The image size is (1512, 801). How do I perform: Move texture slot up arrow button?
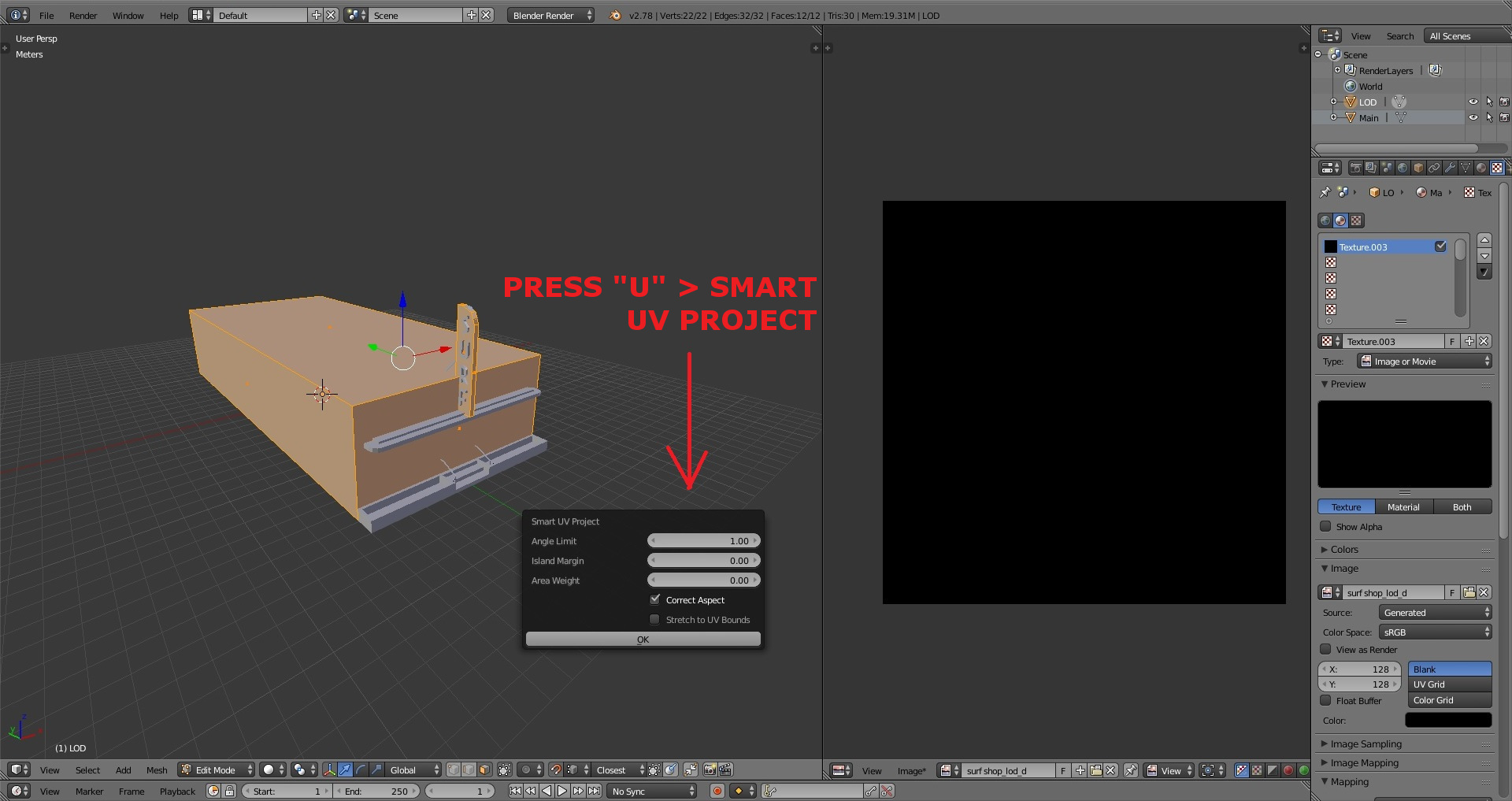coord(1484,239)
